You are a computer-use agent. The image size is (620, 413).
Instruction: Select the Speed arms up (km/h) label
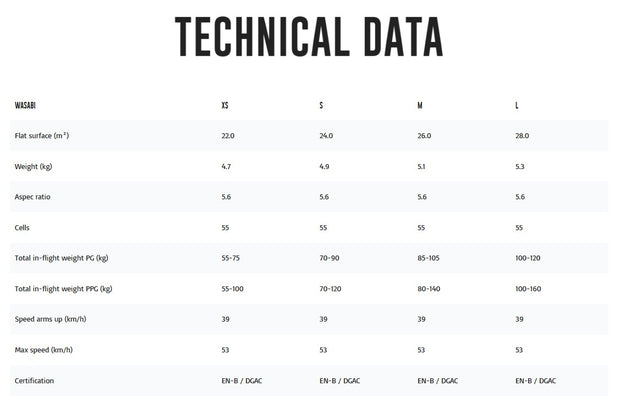[x=50, y=319]
